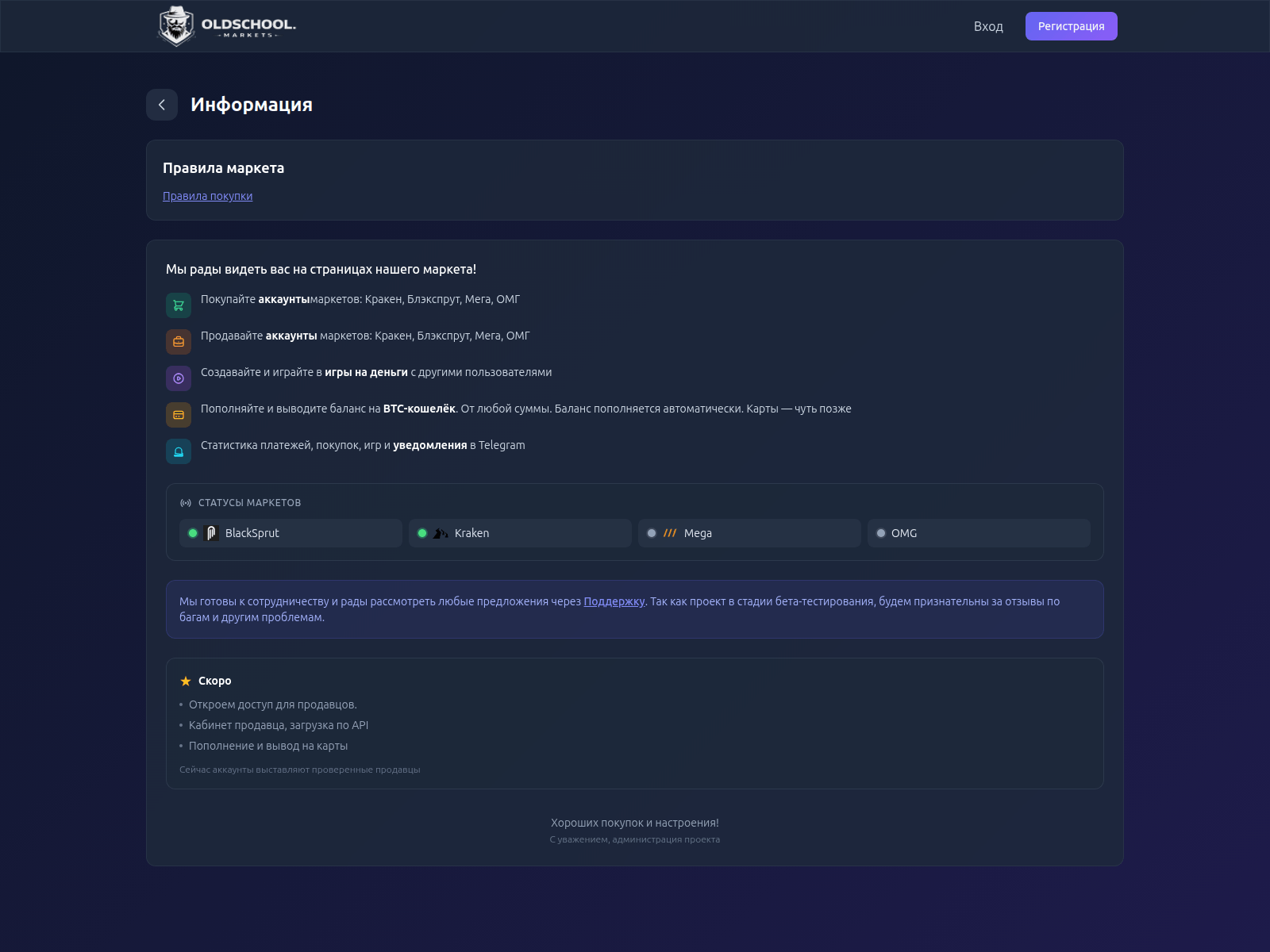Open the Вход login page
The height and width of the screenshot is (952, 1270).
[988, 26]
